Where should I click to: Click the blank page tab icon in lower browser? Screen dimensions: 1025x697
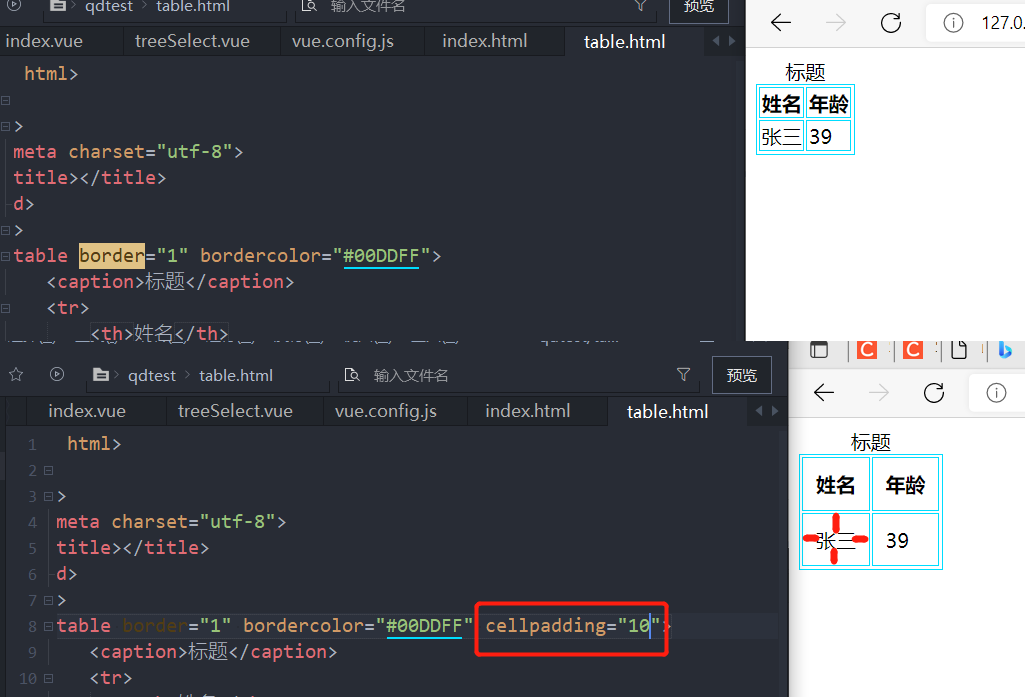point(958,350)
